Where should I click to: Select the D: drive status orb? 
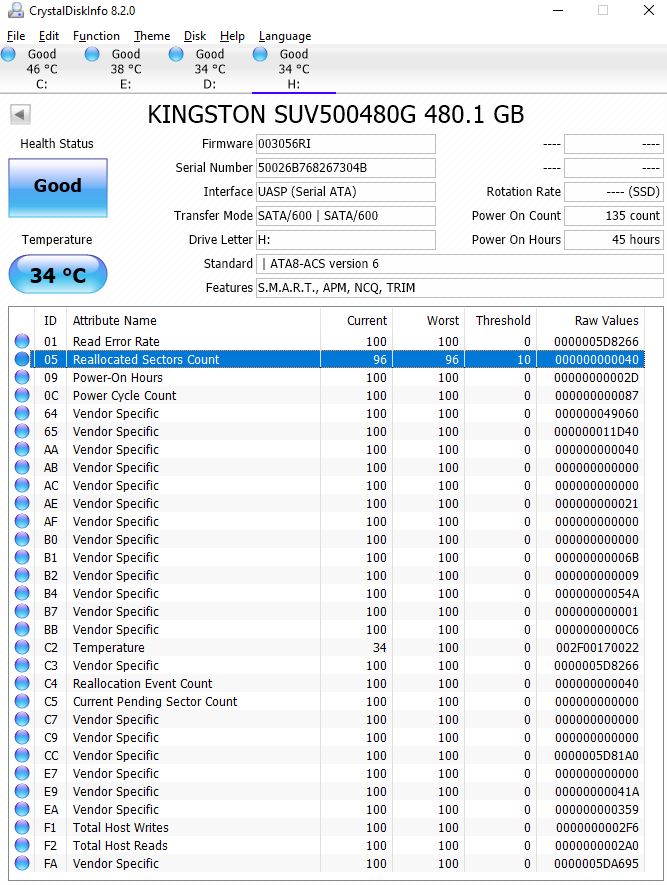177,54
